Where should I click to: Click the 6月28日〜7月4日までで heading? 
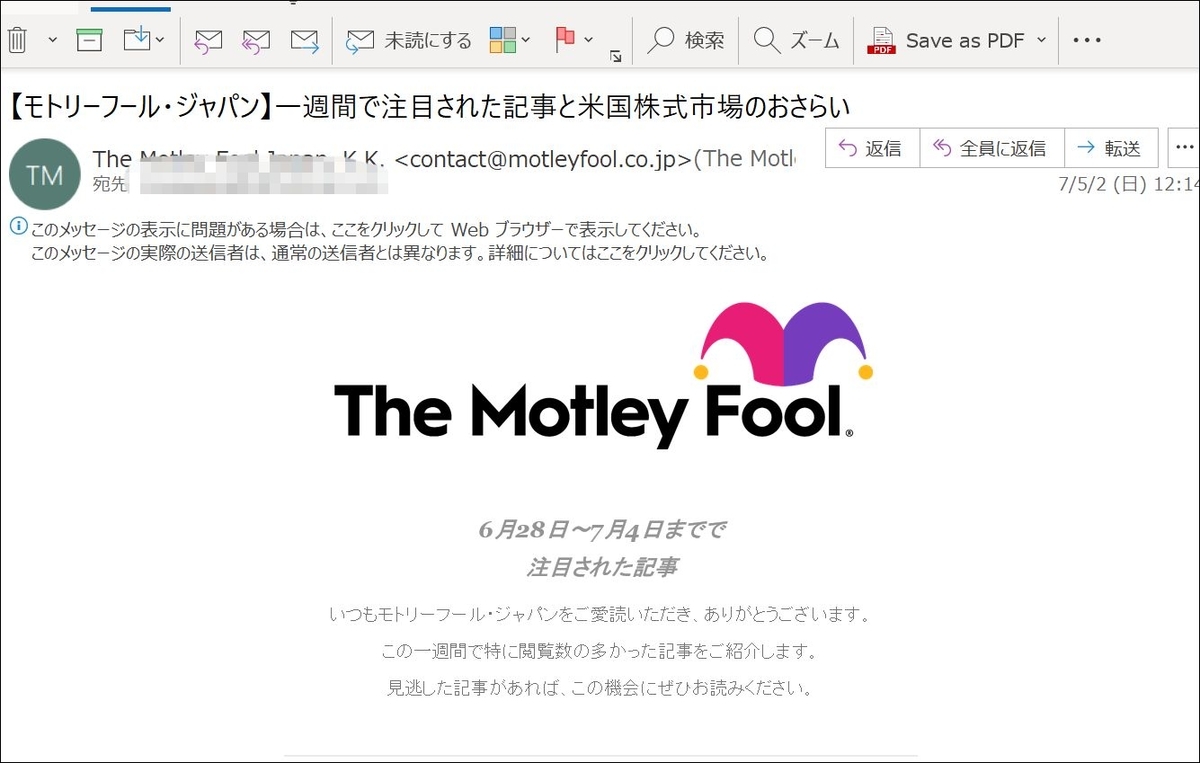click(602, 529)
